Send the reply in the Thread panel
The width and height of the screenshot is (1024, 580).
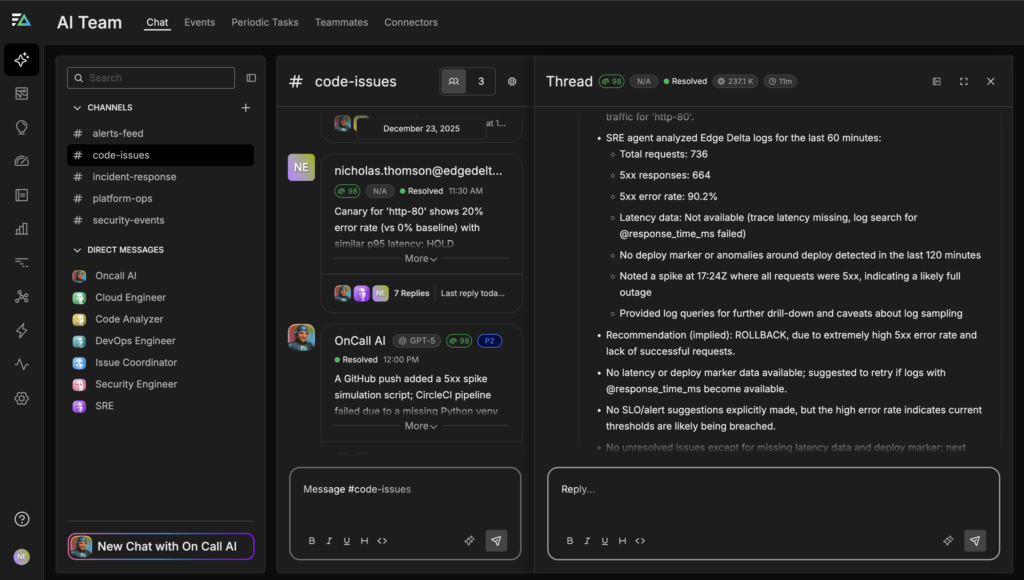(975, 540)
